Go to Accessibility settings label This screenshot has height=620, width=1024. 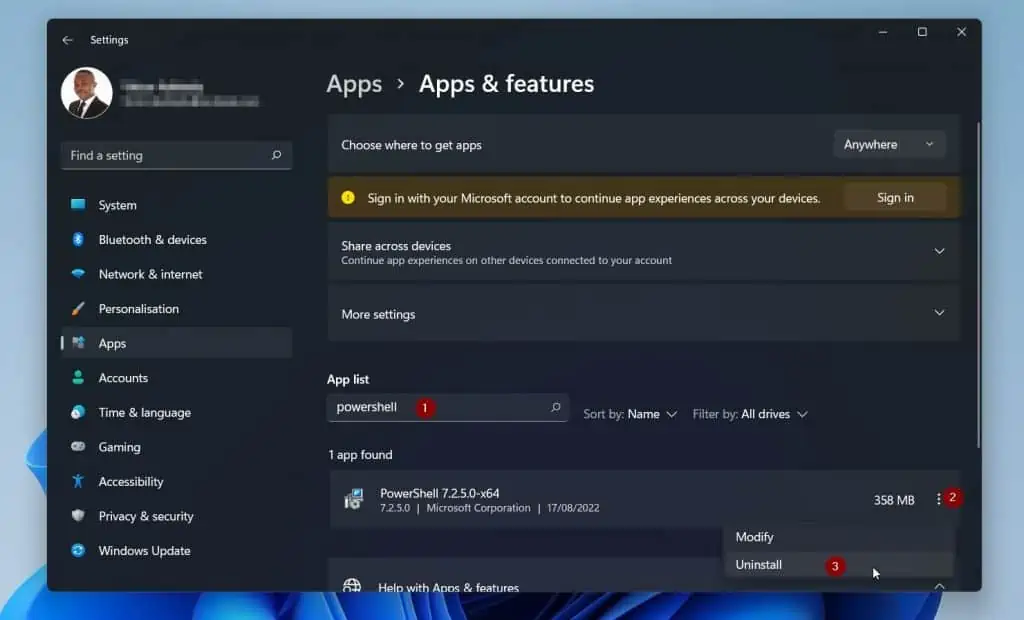[x=131, y=481]
